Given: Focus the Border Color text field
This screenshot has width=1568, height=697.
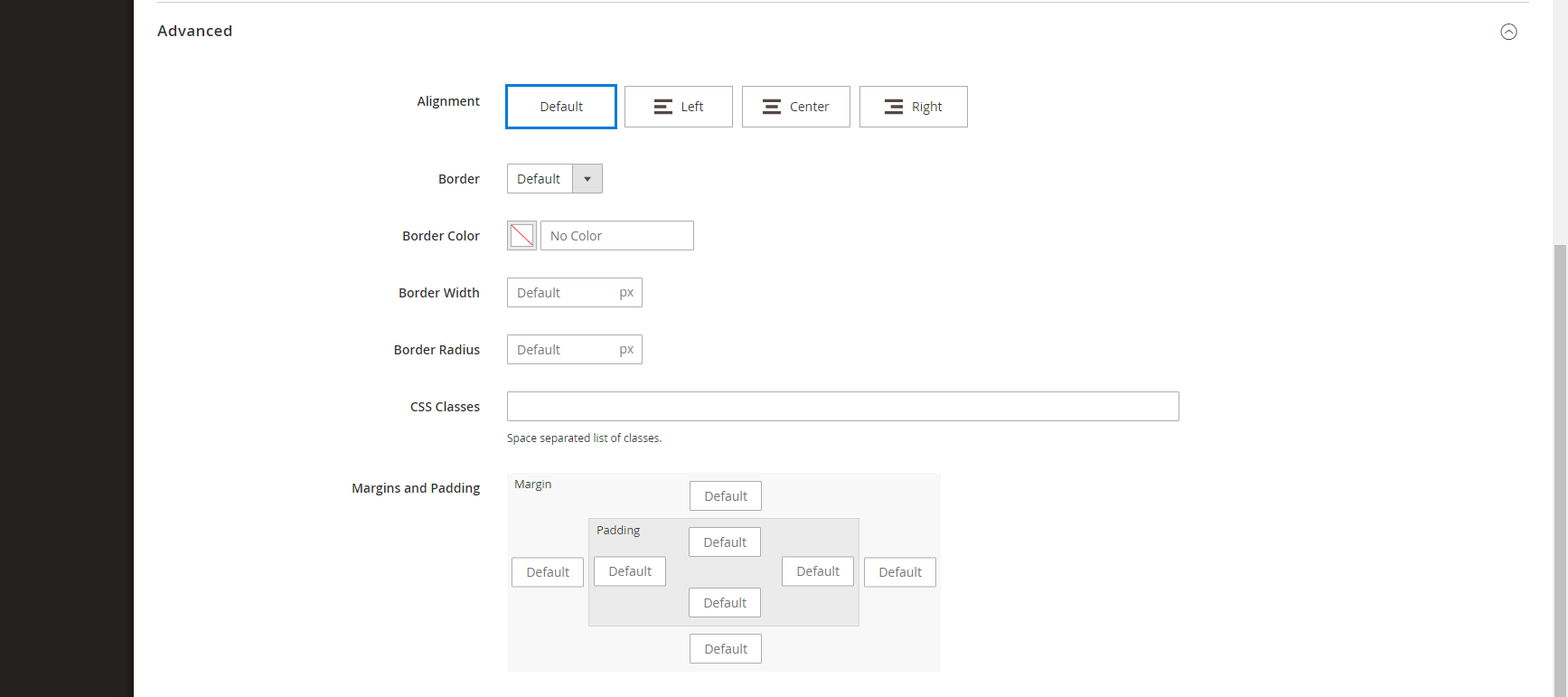Looking at the screenshot, I should (616, 236).
